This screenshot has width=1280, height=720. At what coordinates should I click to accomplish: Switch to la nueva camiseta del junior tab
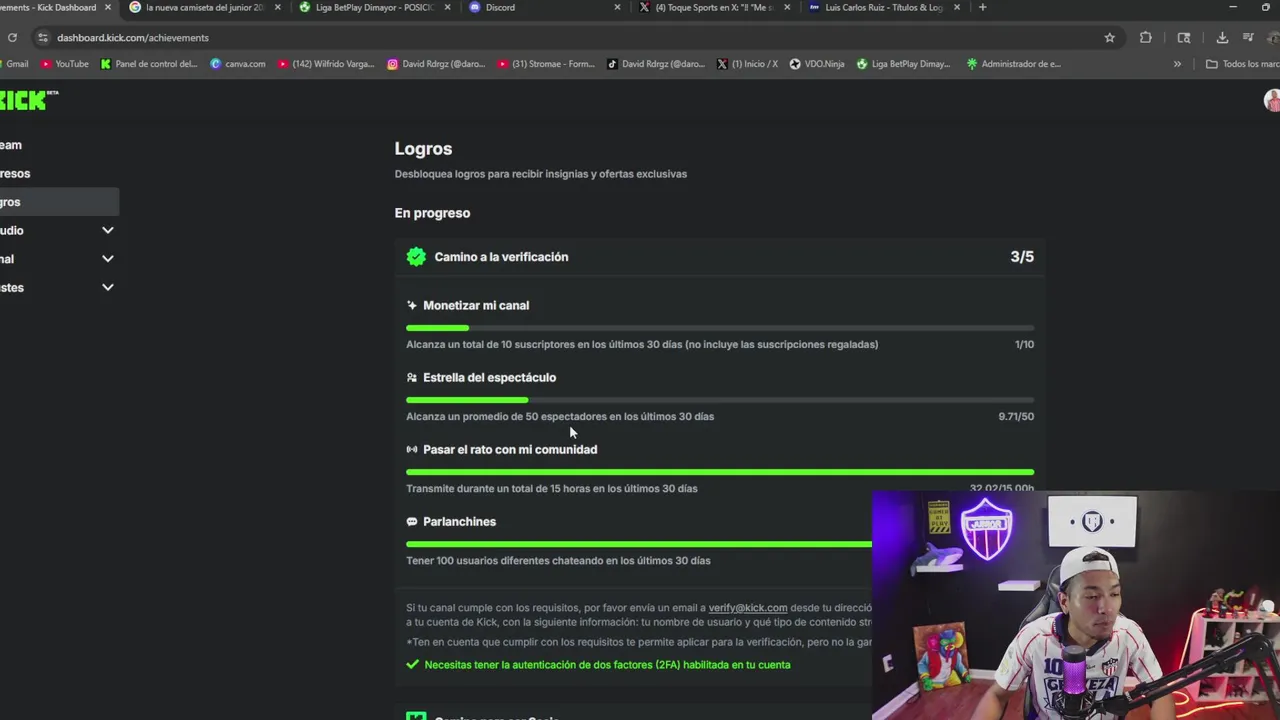point(204,7)
